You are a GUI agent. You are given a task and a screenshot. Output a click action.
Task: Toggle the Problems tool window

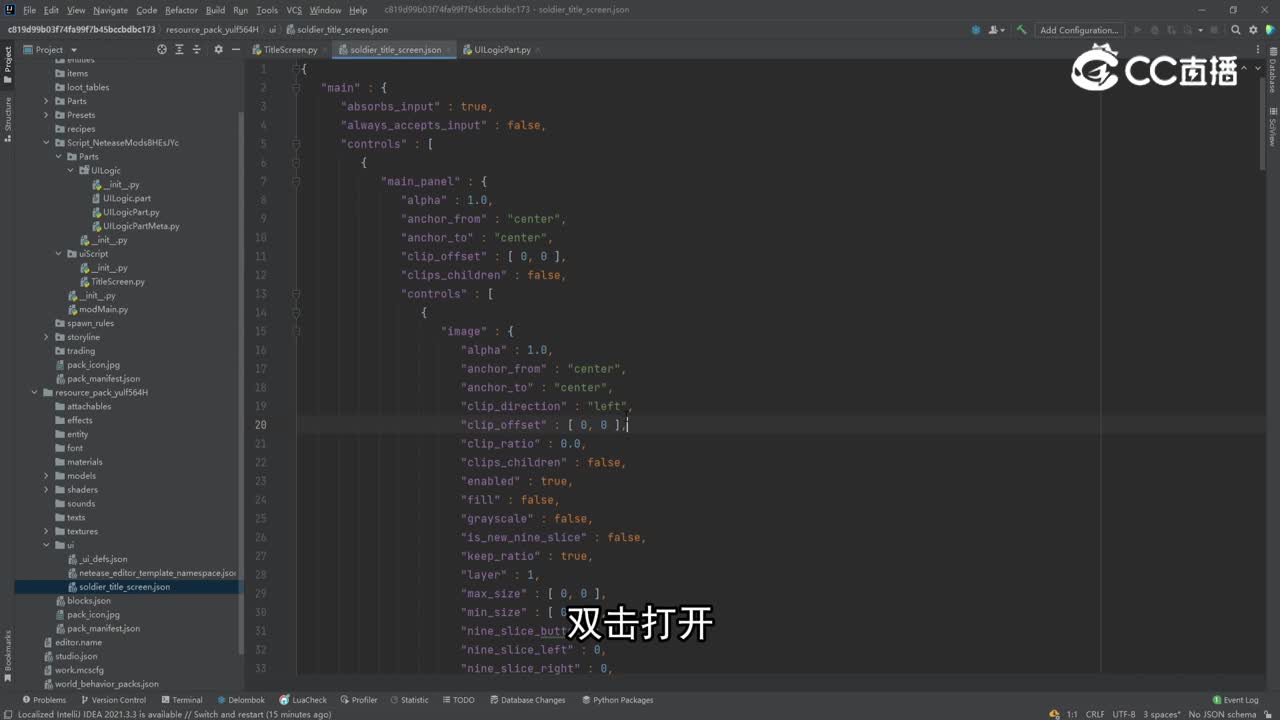[43, 700]
